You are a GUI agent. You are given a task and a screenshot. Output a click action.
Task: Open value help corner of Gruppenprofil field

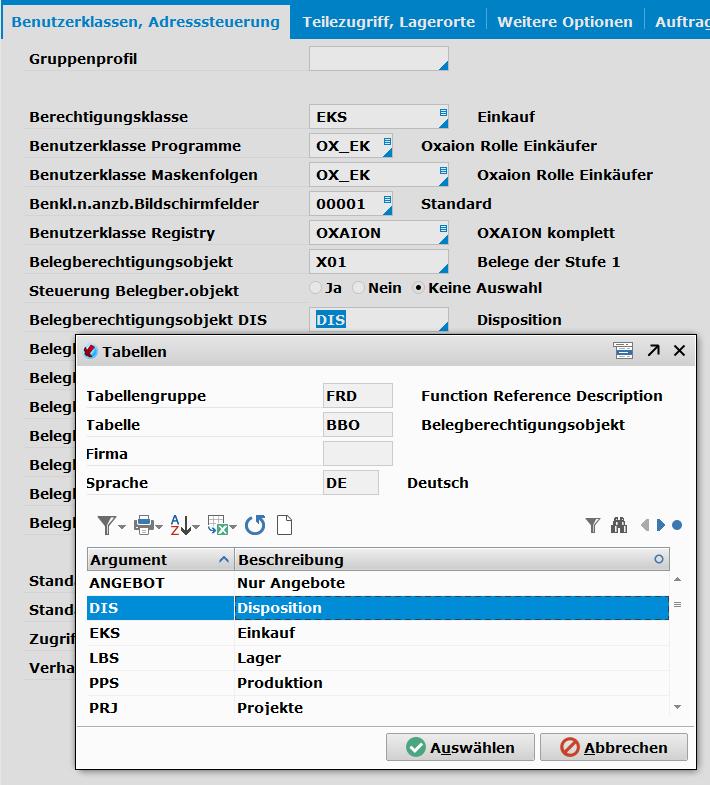pos(443,66)
